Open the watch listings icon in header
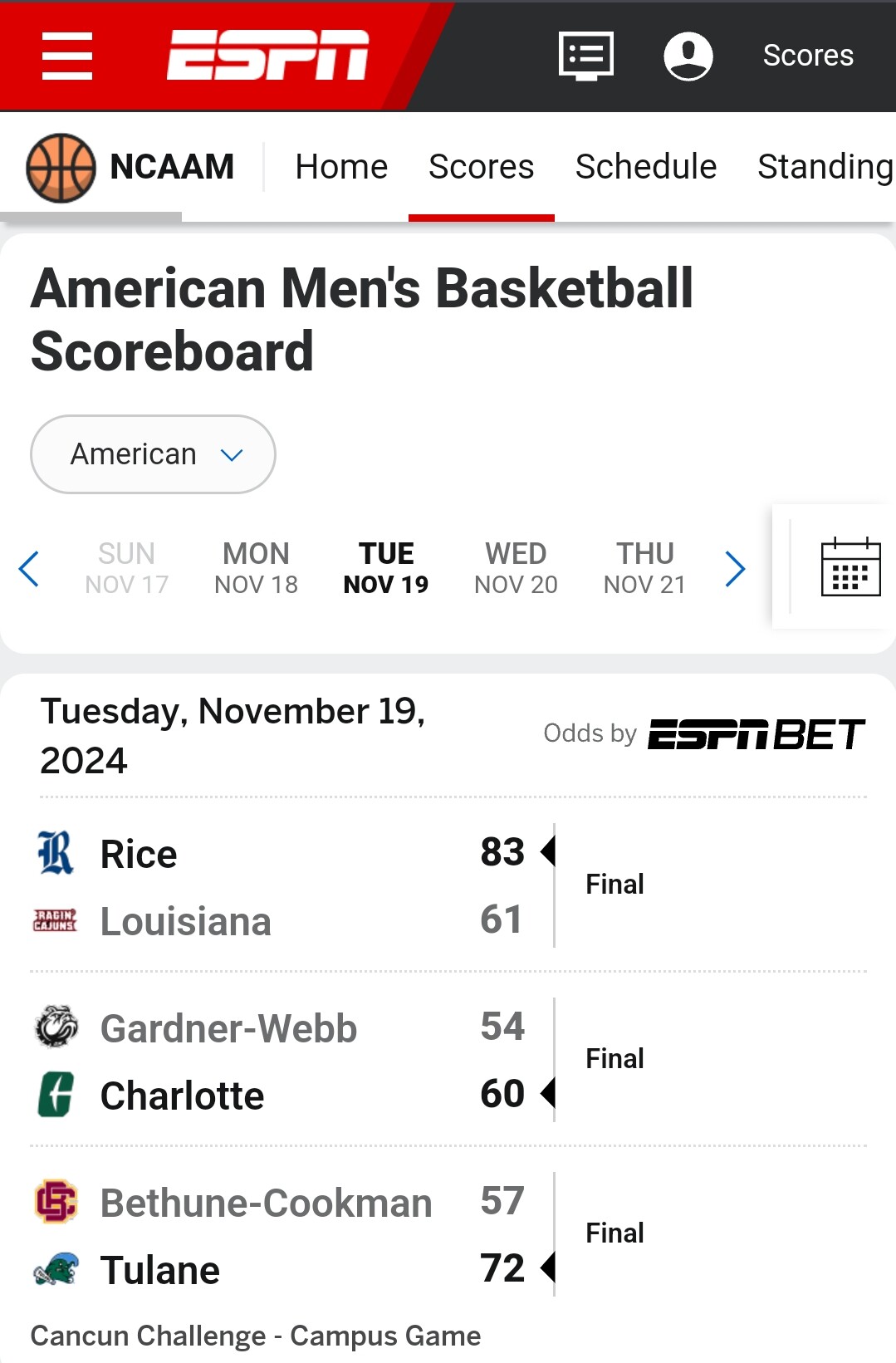The height and width of the screenshot is (1363, 896). point(586,56)
